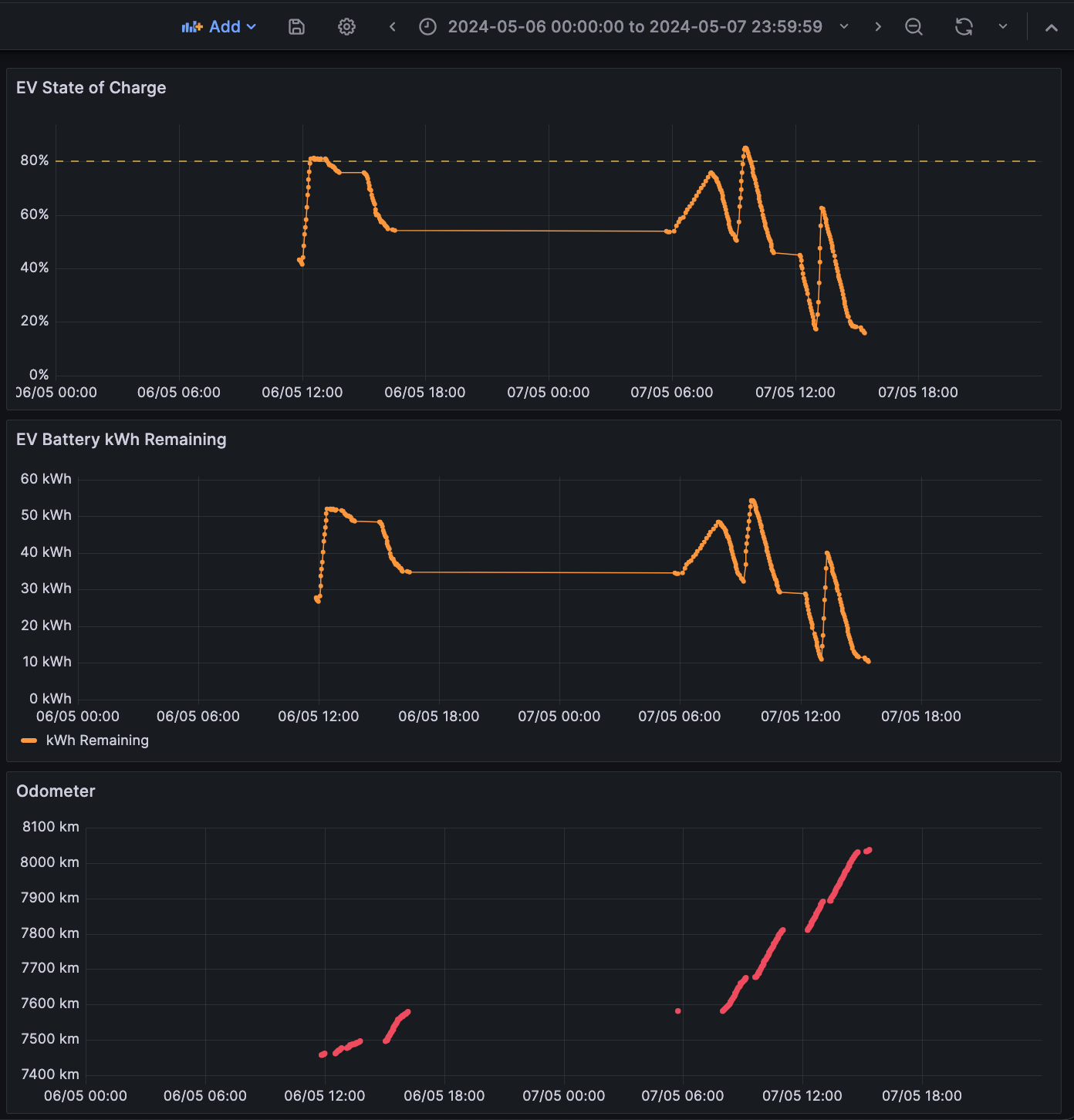The image size is (1074, 1120).
Task: Shift time range forward with right arrow
Action: (878, 27)
